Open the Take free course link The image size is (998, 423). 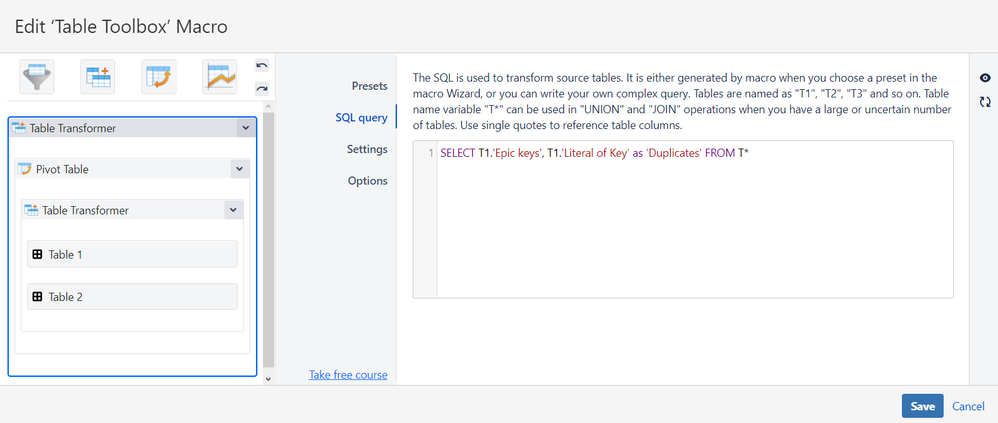click(348, 375)
